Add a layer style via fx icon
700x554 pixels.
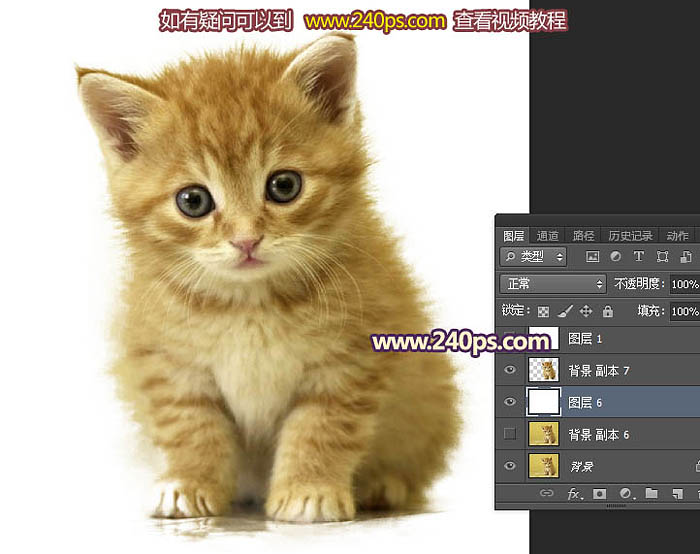(x=574, y=493)
